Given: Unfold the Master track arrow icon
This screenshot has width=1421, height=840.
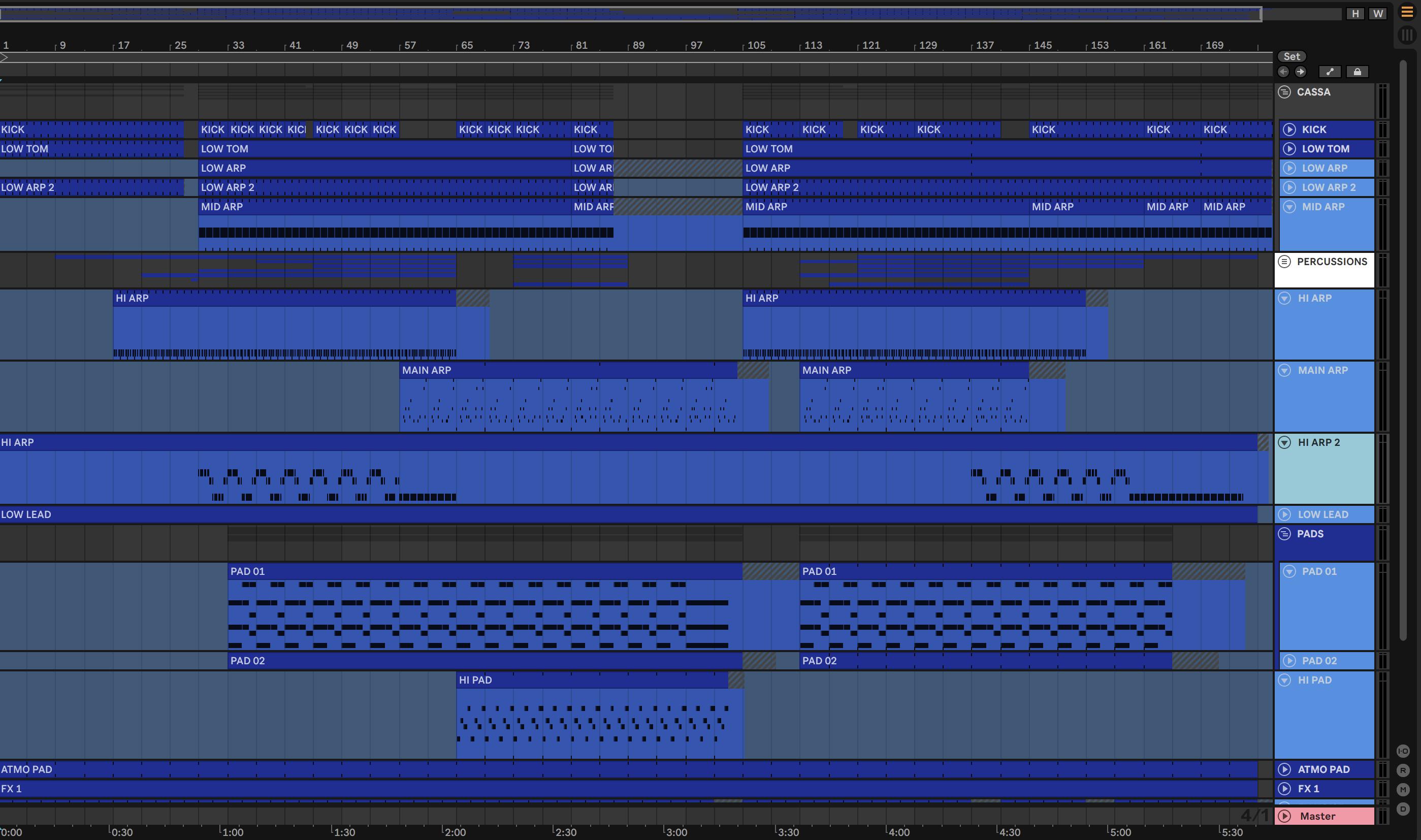Looking at the screenshot, I should (x=1284, y=816).
